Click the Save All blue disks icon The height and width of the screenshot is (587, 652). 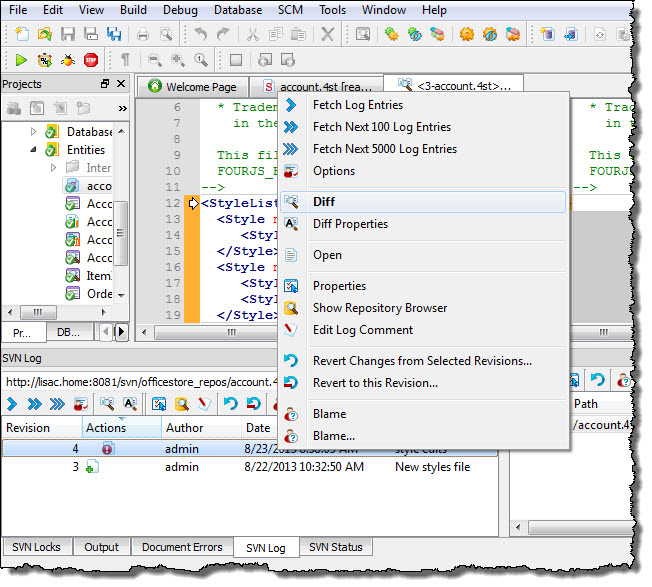click(114, 35)
